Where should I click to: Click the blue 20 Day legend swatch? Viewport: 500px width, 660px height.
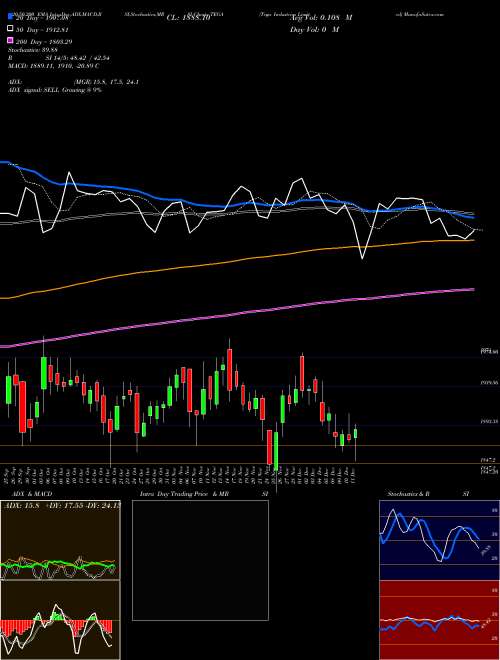pos(11,18)
